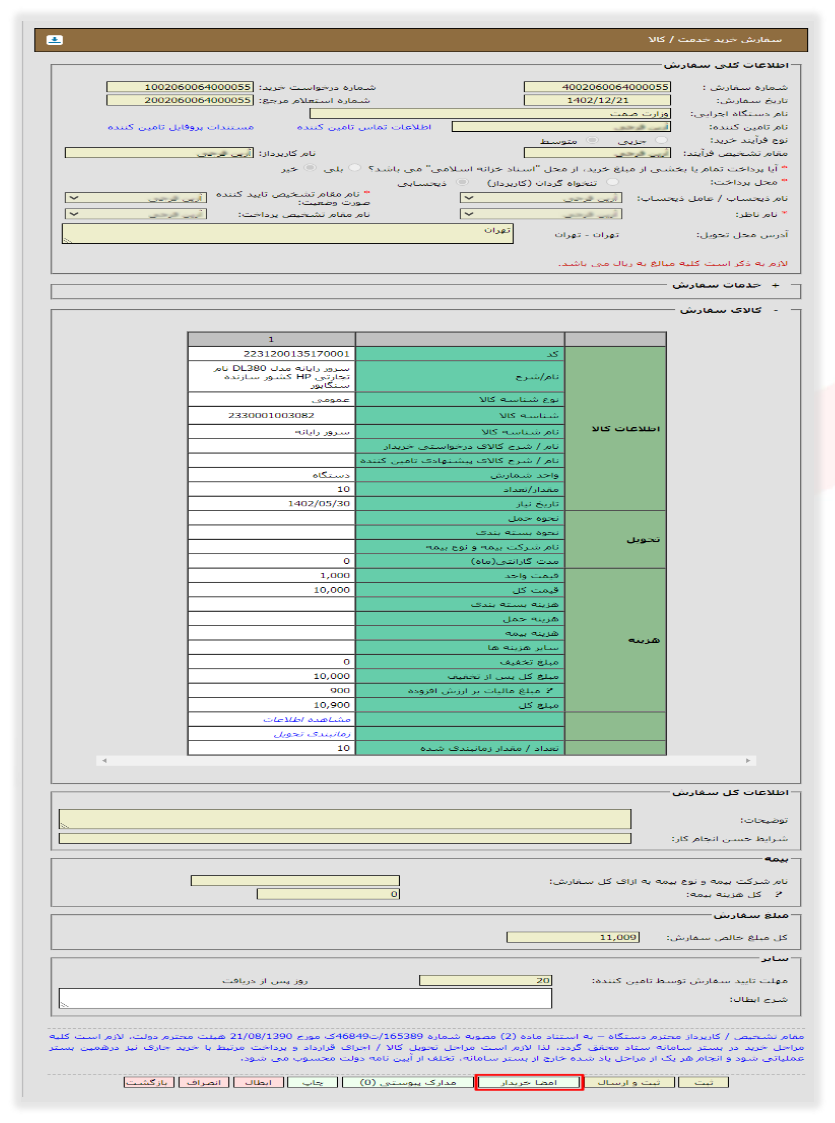Click the ثبت button
Screen dimensions: 835x1123
click(704, 1082)
